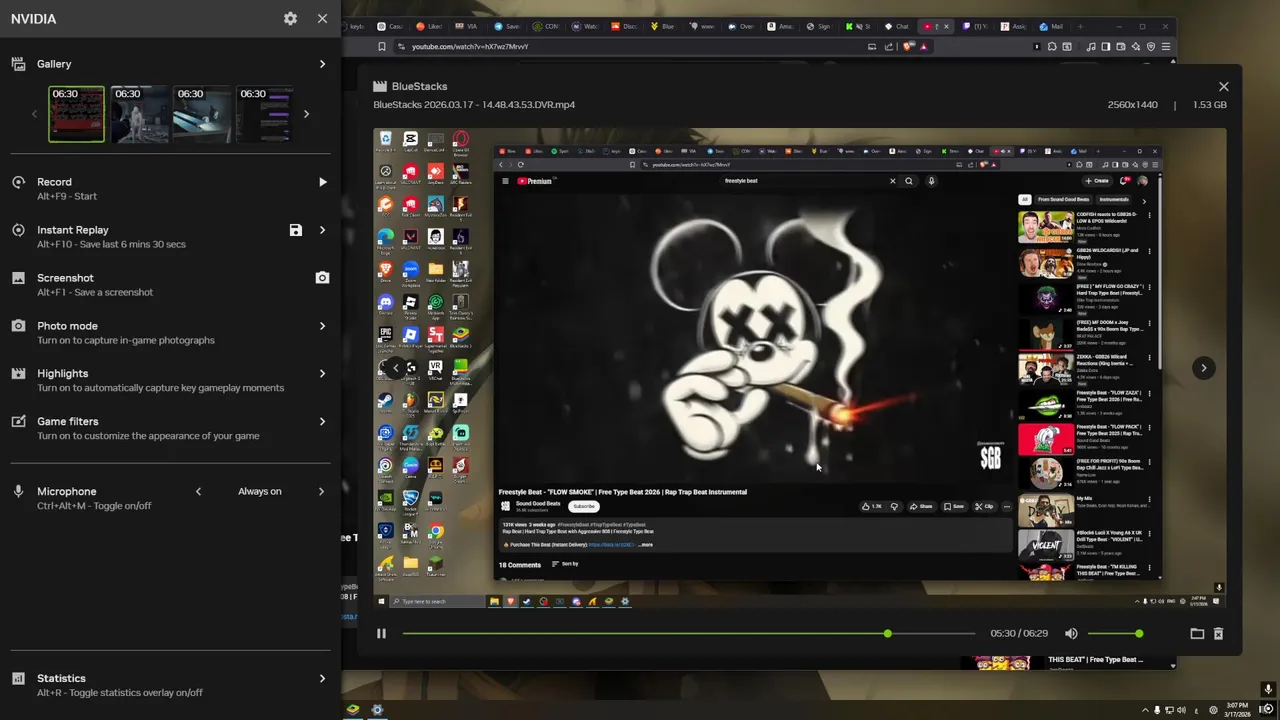Close the NVIDIA overlay panel
The height and width of the screenshot is (720, 1280).
[322, 18]
